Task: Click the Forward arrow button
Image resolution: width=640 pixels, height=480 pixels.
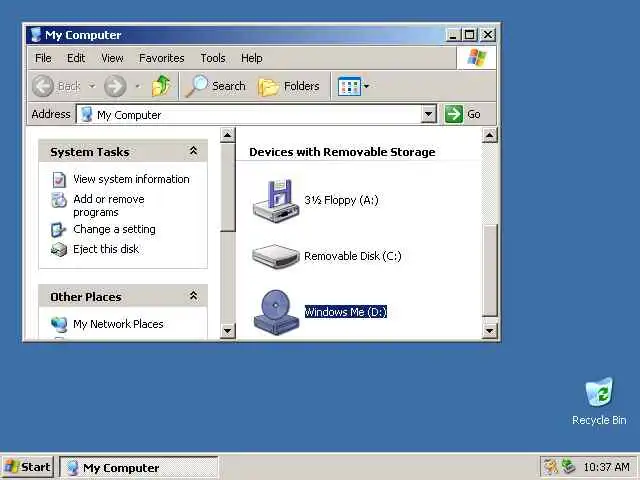Action: point(115,86)
